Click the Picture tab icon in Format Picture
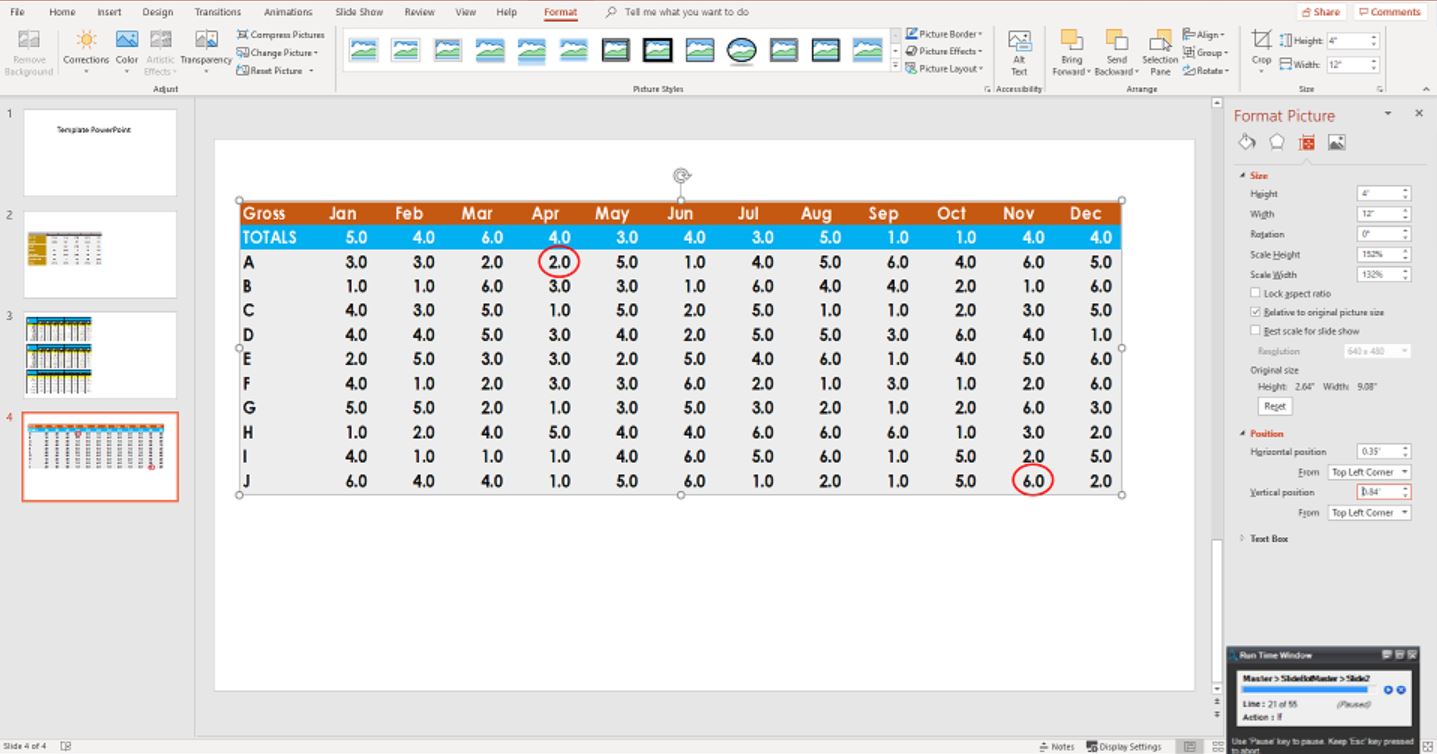The image size is (1437, 754). pos(1336,143)
